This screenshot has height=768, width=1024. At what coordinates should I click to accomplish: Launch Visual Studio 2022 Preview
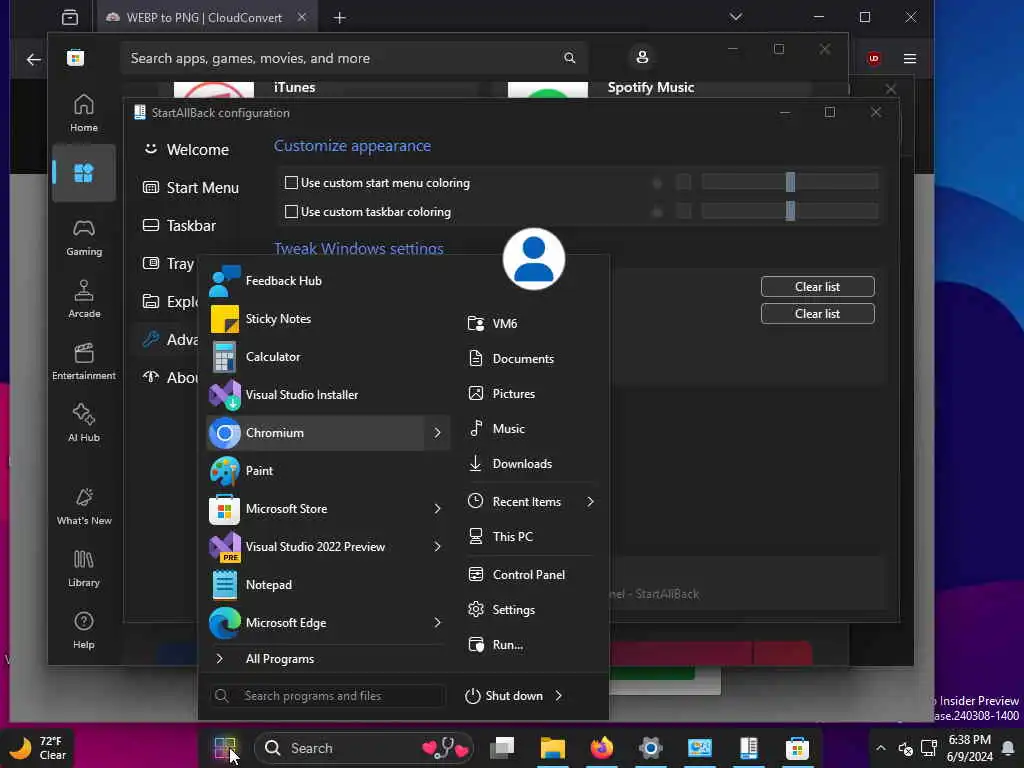point(317,547)
